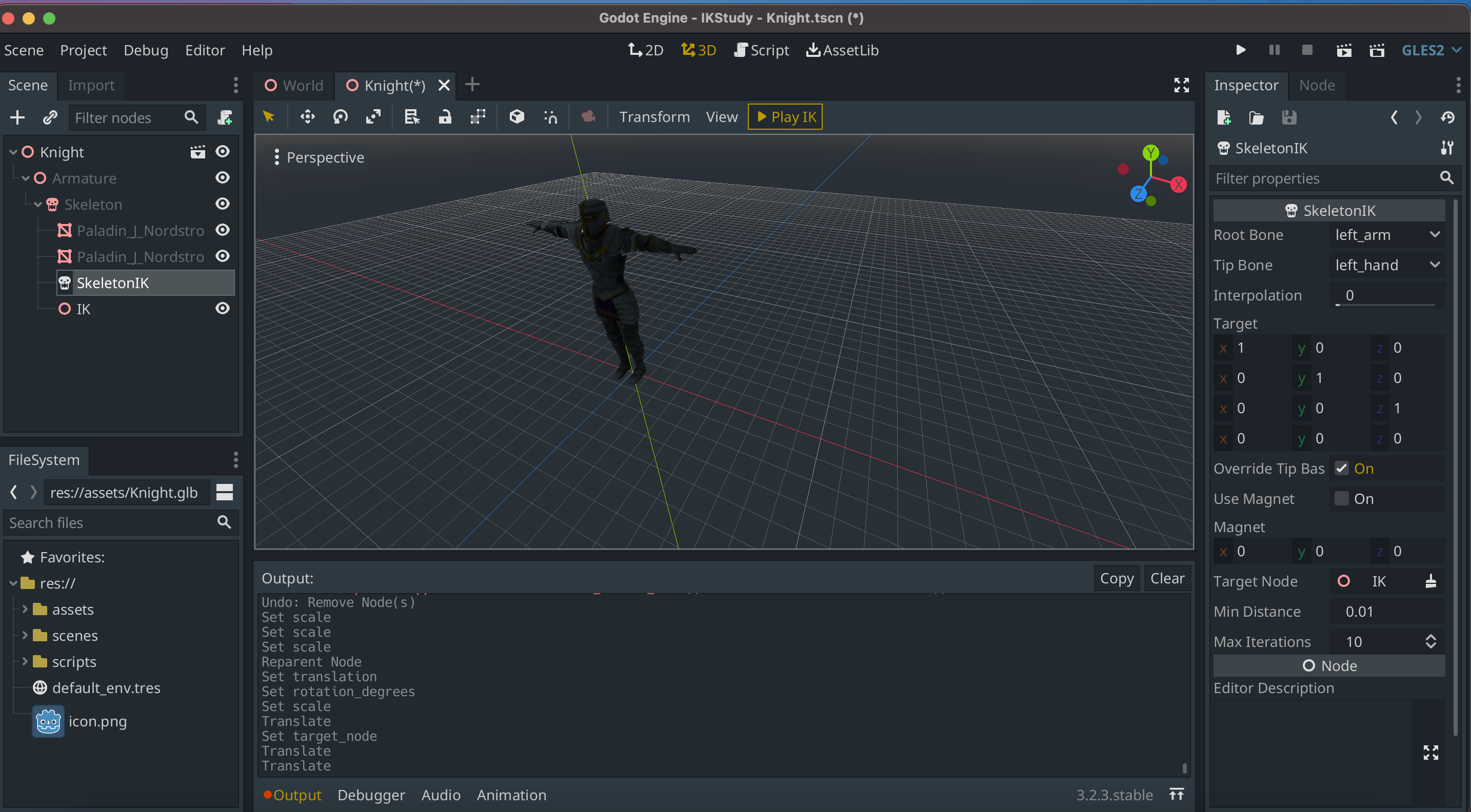
Task: Disable Override Tip Basis checkbox
Action: point(1342,468)
